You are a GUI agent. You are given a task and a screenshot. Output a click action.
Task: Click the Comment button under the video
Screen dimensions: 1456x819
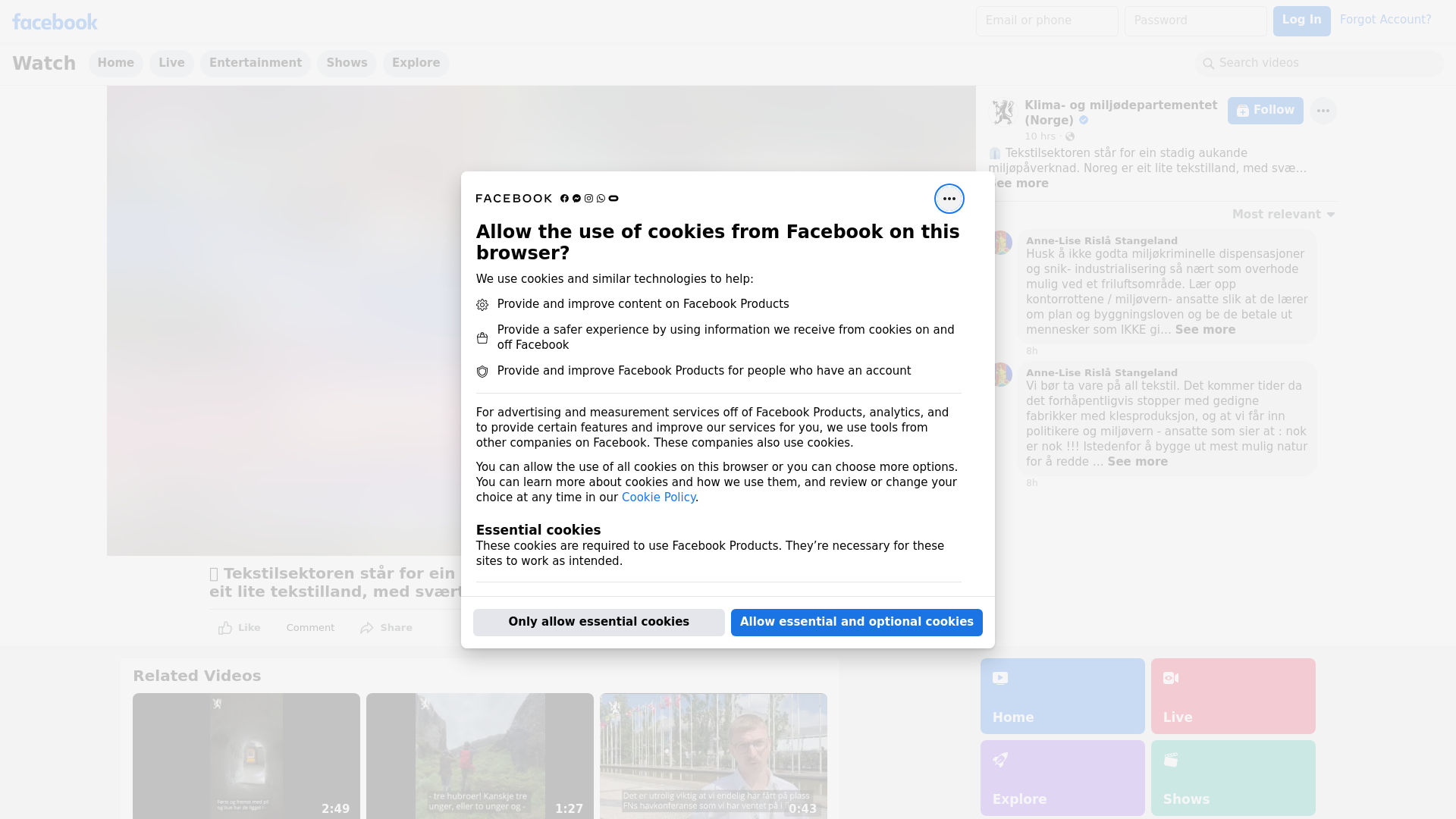click(310, 628)
